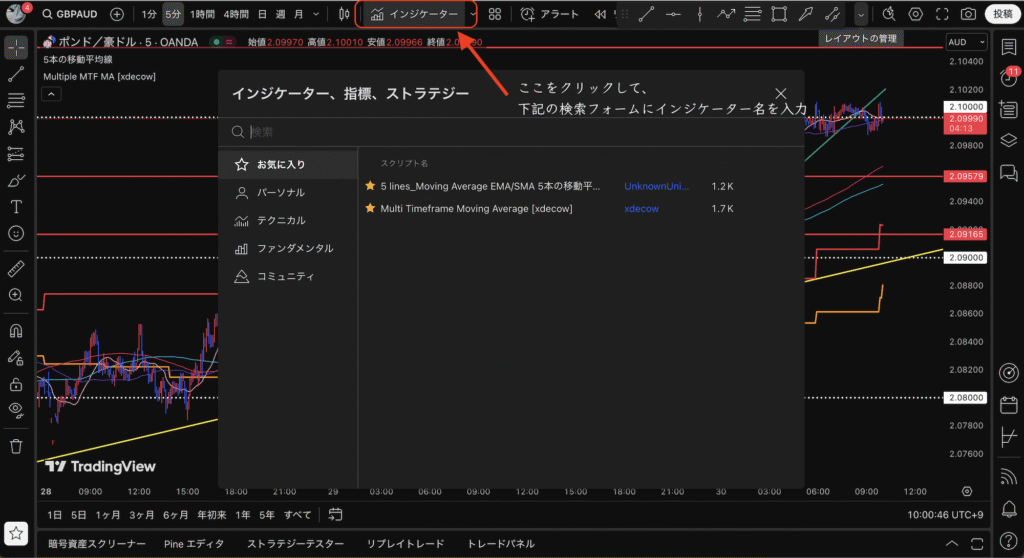Add a symbol with the plus icon

coord(117,14)
